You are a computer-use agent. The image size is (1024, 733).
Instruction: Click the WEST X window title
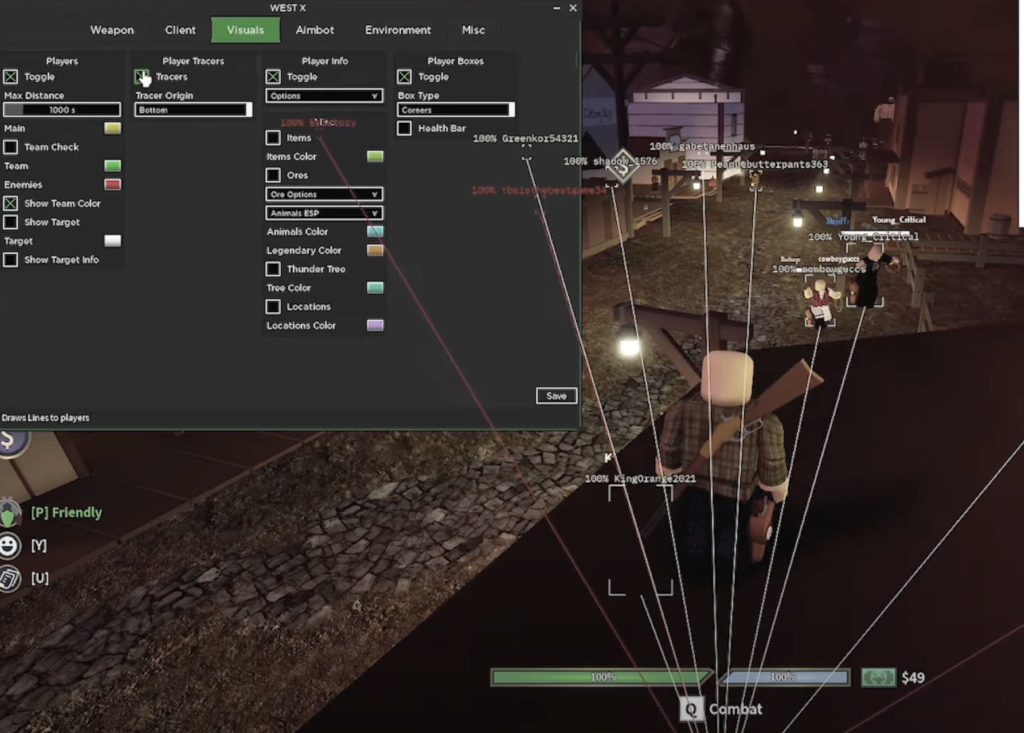point(288,8)
